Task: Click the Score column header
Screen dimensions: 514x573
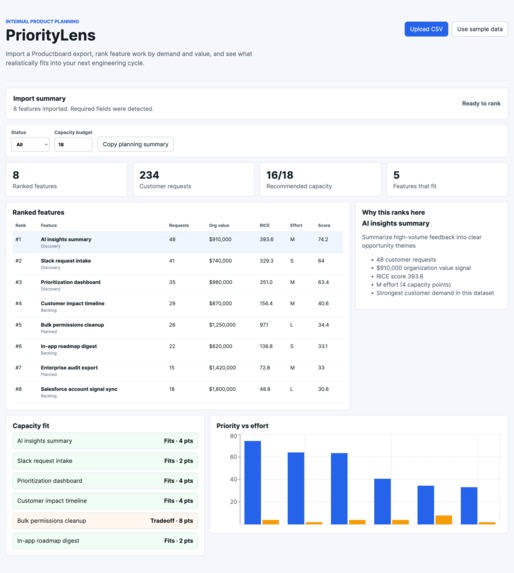Action: pos(324,225)
